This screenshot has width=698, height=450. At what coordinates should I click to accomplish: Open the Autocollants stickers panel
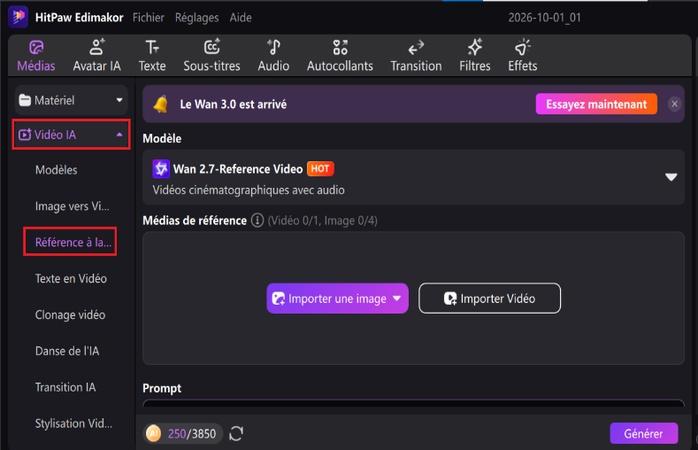(340, 56)
